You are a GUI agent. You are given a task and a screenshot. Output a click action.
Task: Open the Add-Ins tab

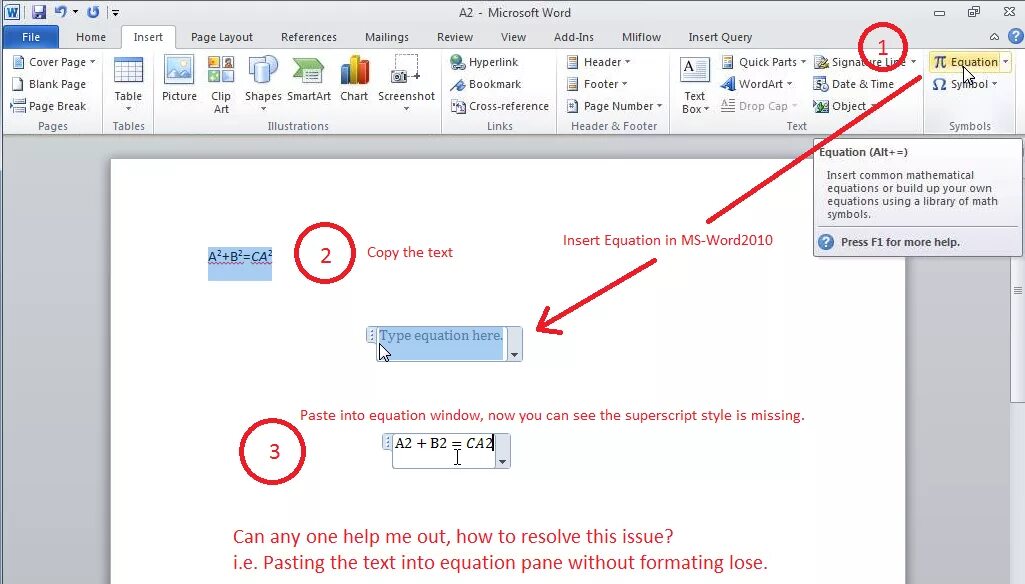pos(573,37)
